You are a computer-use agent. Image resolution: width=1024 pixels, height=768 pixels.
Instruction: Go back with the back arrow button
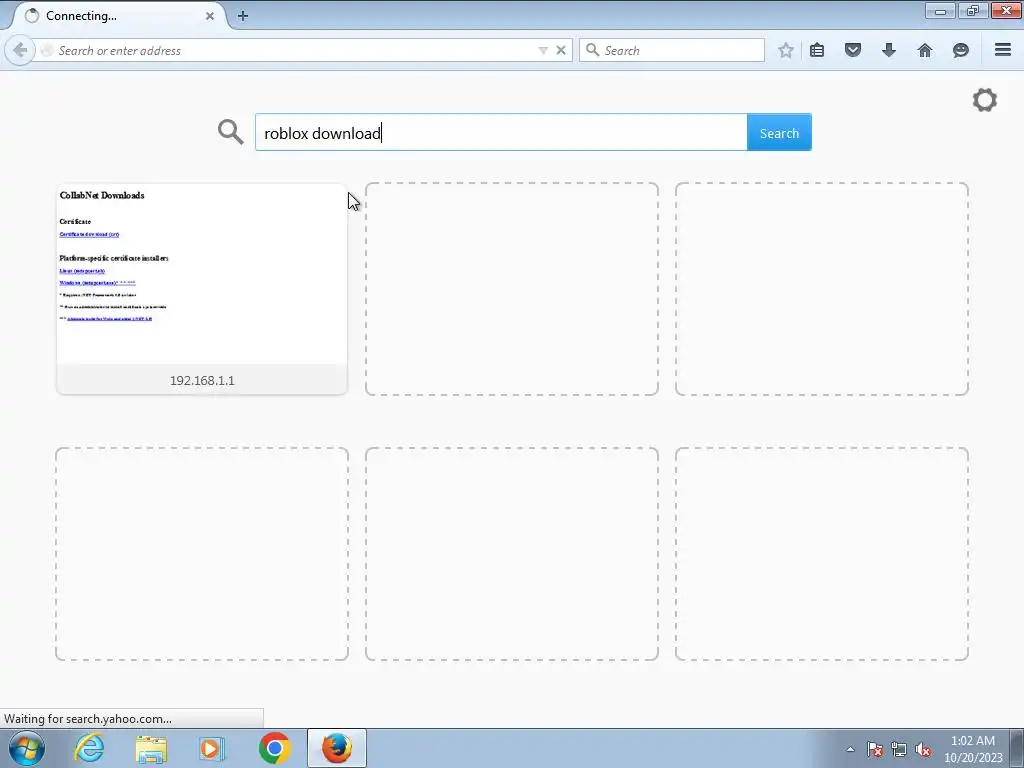[20, 50]
